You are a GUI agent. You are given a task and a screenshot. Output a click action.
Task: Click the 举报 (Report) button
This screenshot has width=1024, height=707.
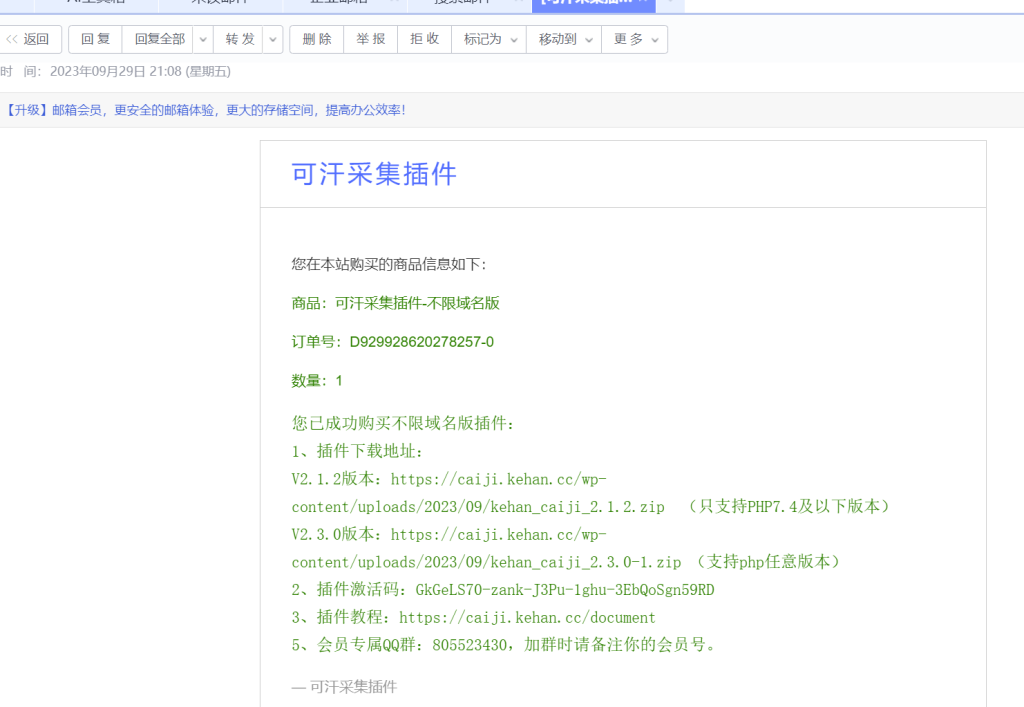[370, 39]
